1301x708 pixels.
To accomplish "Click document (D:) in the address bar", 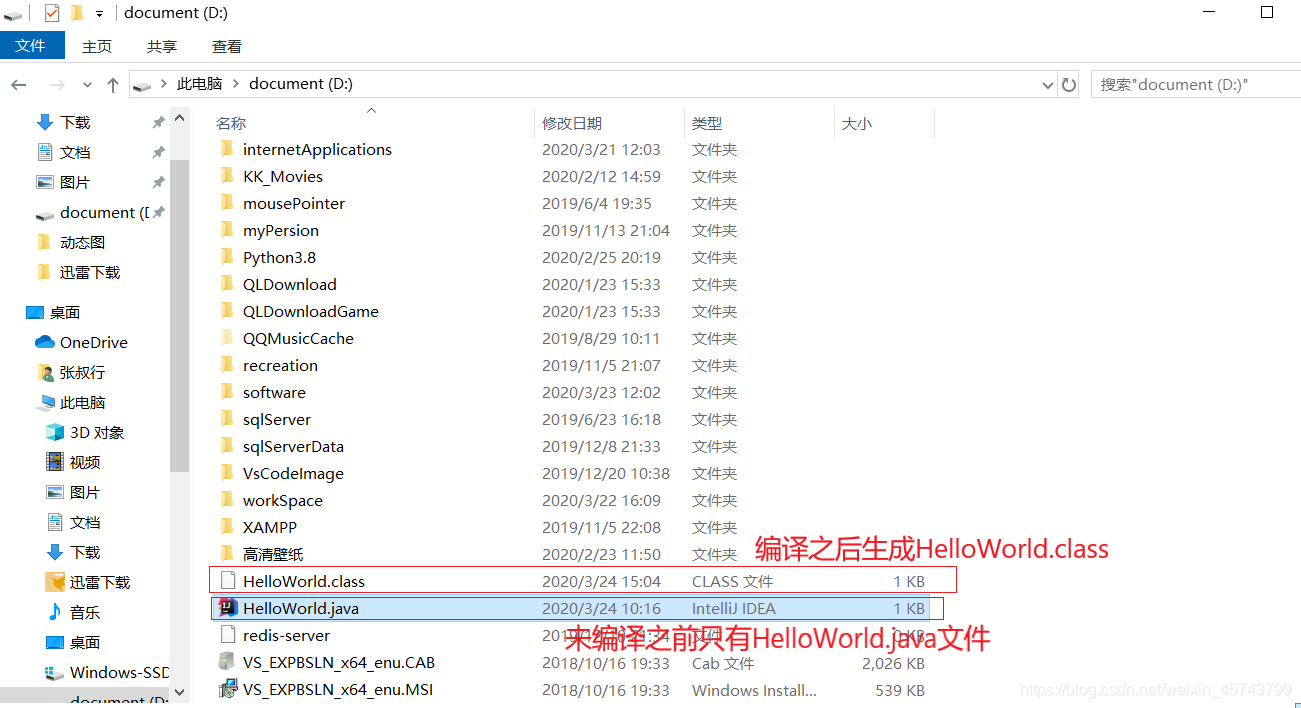I will 301,84.
